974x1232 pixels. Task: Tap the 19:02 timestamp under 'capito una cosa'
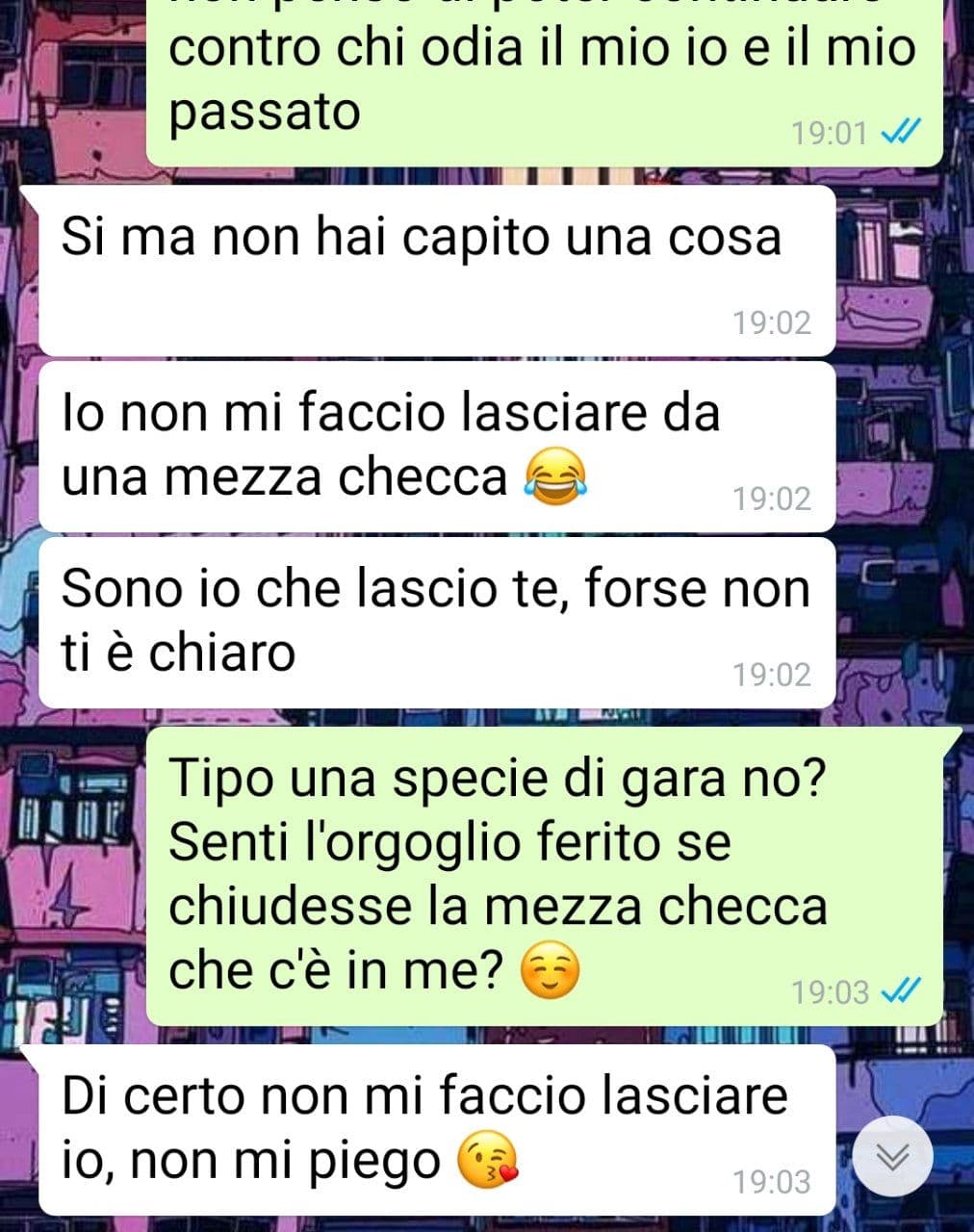pos(772,322)
